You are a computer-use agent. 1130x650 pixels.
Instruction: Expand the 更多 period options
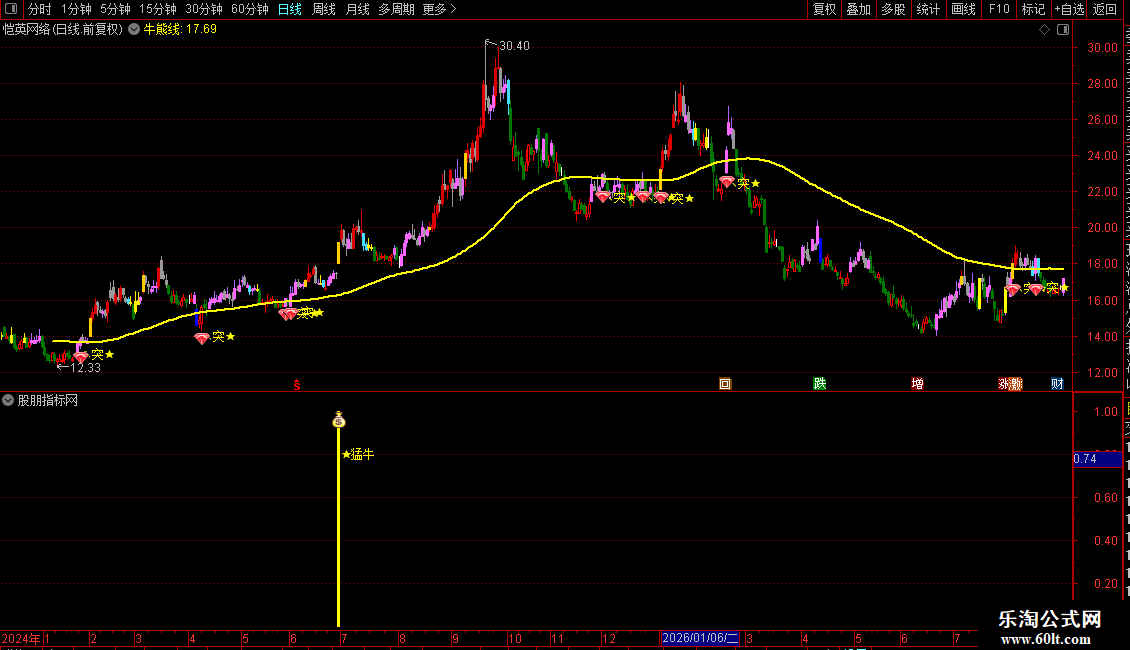439,9
